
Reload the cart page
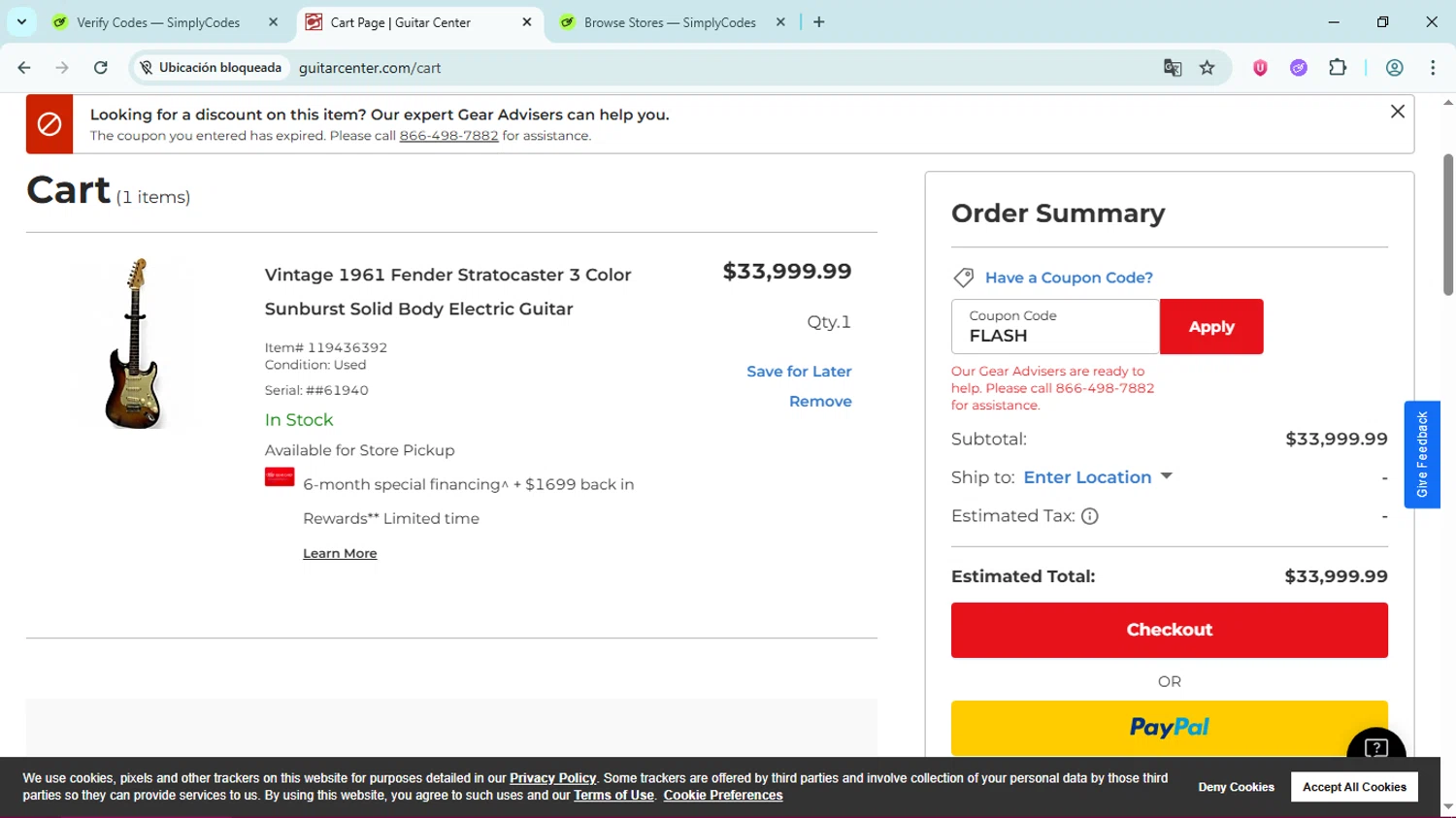click(101, 68)
